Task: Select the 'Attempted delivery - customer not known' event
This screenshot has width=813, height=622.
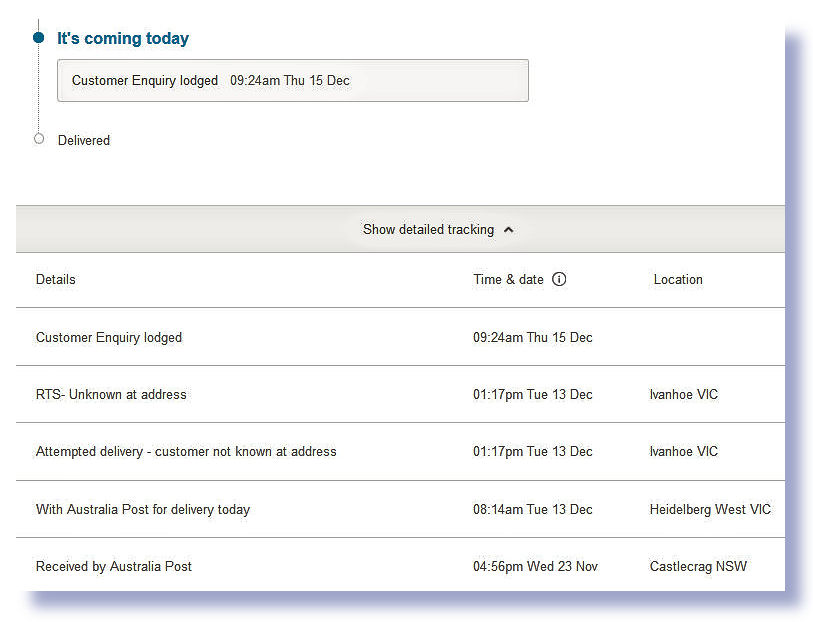Action: [x=186, y=452]
